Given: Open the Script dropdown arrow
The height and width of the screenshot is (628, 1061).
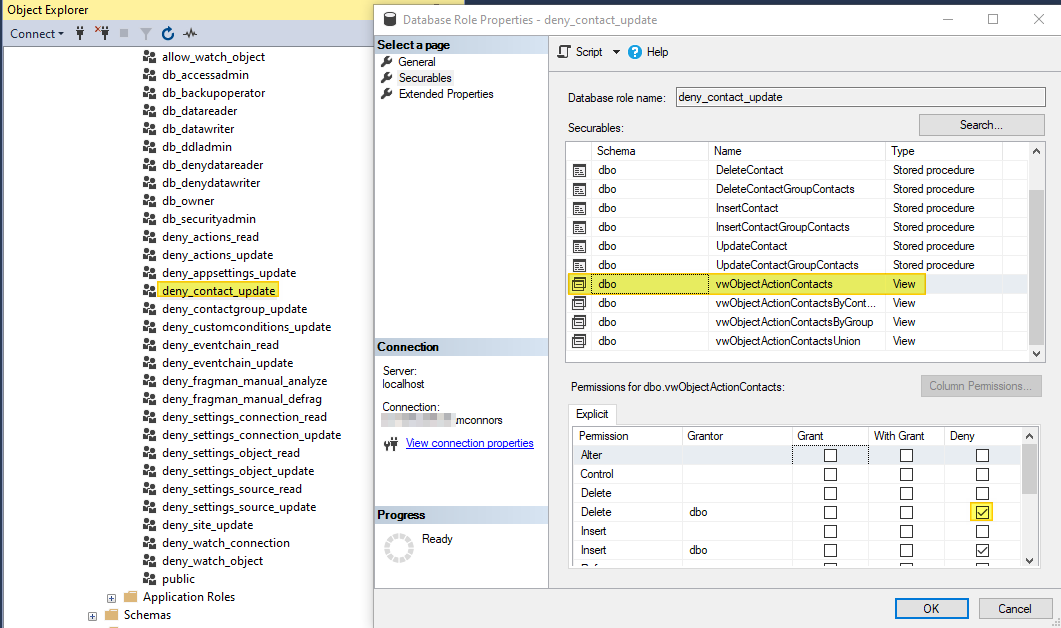Looking at the screenshot, I should point(616,52).
